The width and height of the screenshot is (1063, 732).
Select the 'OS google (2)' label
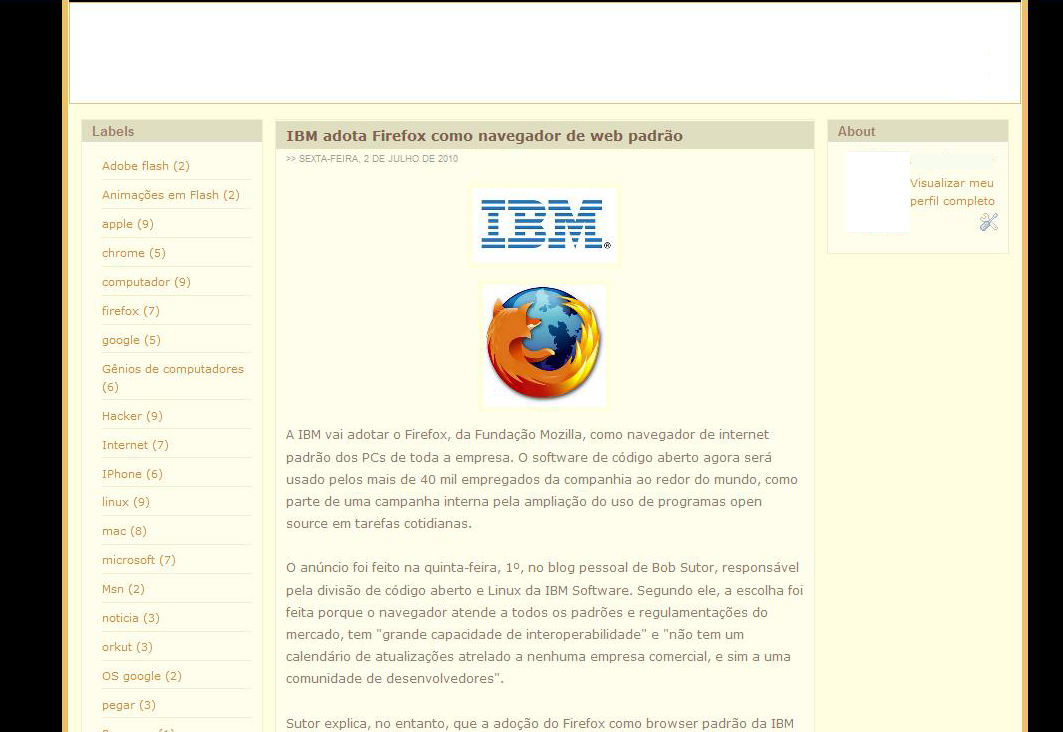[x=142, y=676]
